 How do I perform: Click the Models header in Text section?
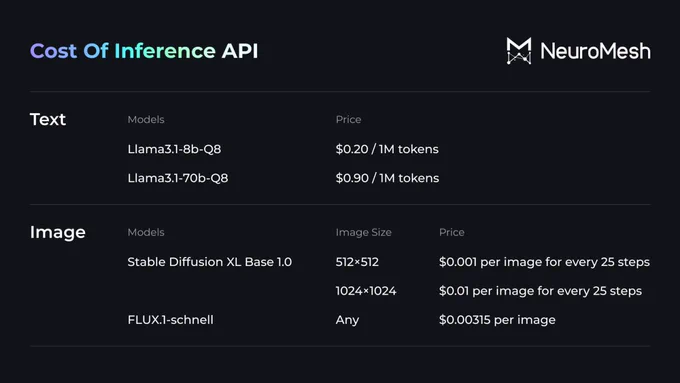[x=146, y=120]
